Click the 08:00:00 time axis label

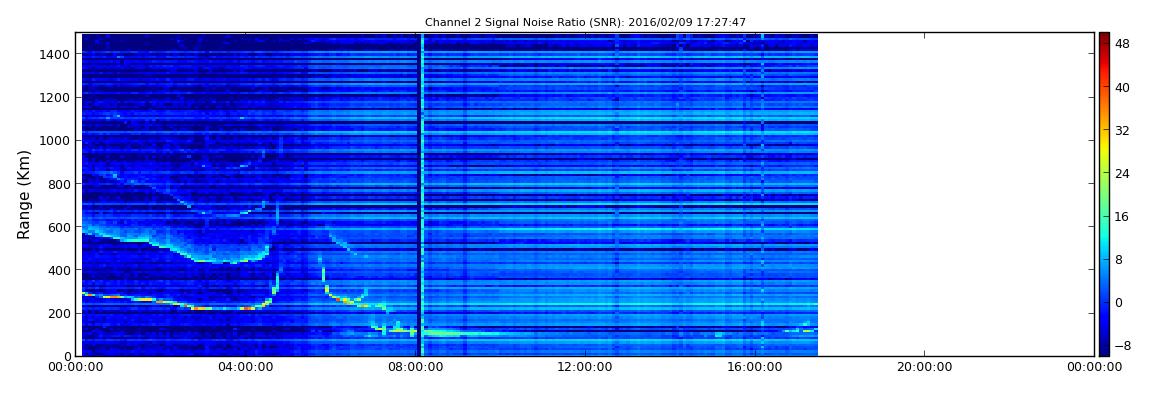point(414,369)
